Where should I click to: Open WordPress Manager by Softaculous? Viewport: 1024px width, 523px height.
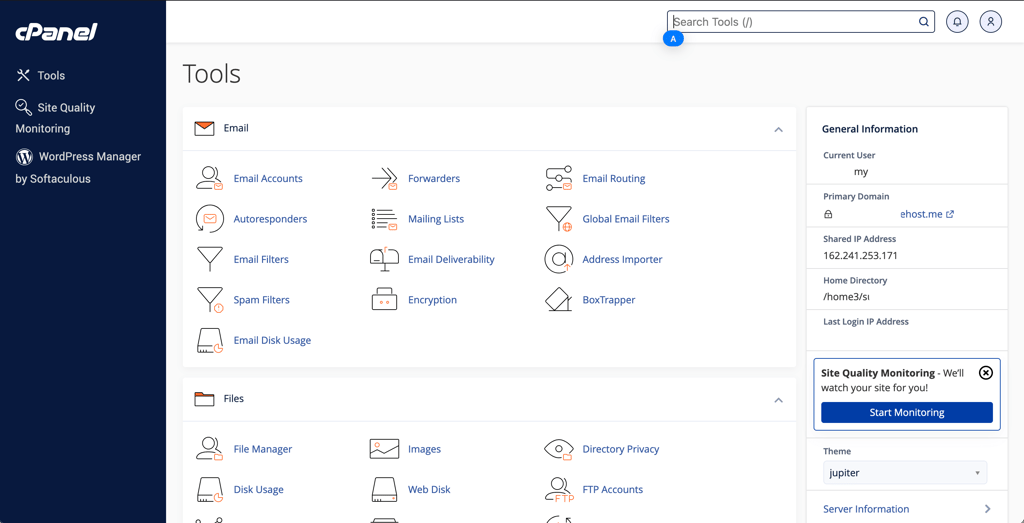coord(78,167)
